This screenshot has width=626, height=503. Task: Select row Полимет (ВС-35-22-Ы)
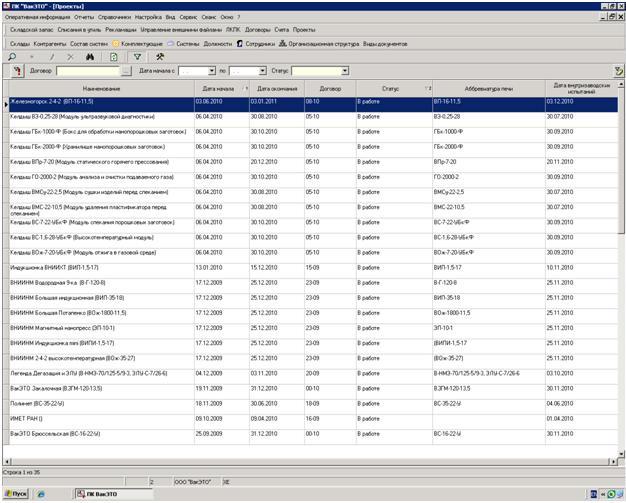pos(313,407)
